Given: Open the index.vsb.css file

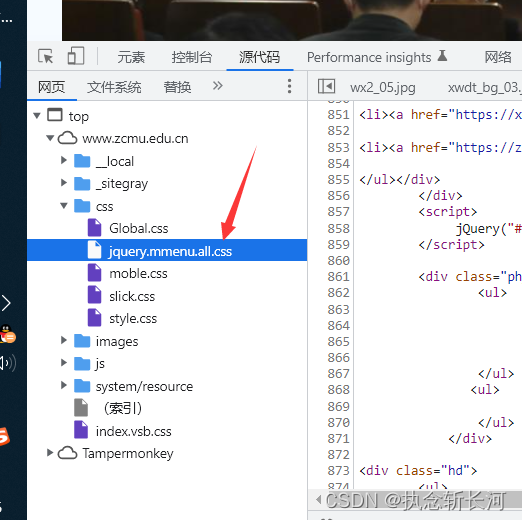Looking at the screenshot, I should (134, 431).
